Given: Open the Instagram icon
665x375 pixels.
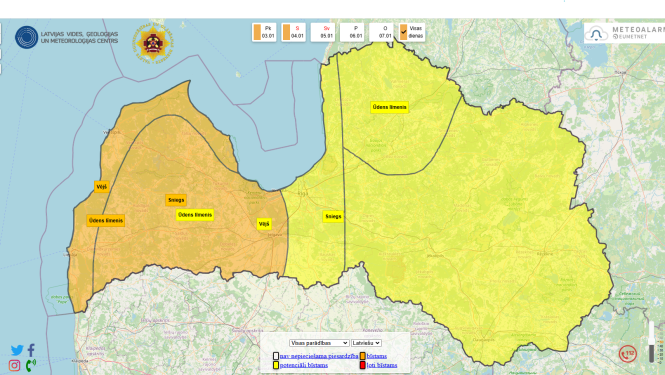Looking at the screenshot, I should 14,365.
